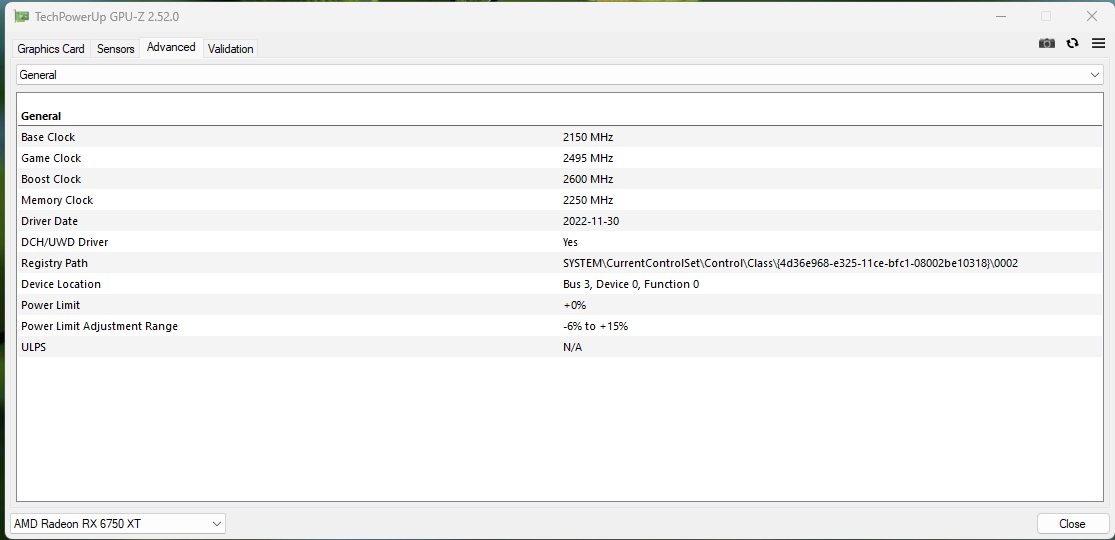Click the 2495 MHz value
This screenshot has width=1115, height=540.
[x=587, y=158]
